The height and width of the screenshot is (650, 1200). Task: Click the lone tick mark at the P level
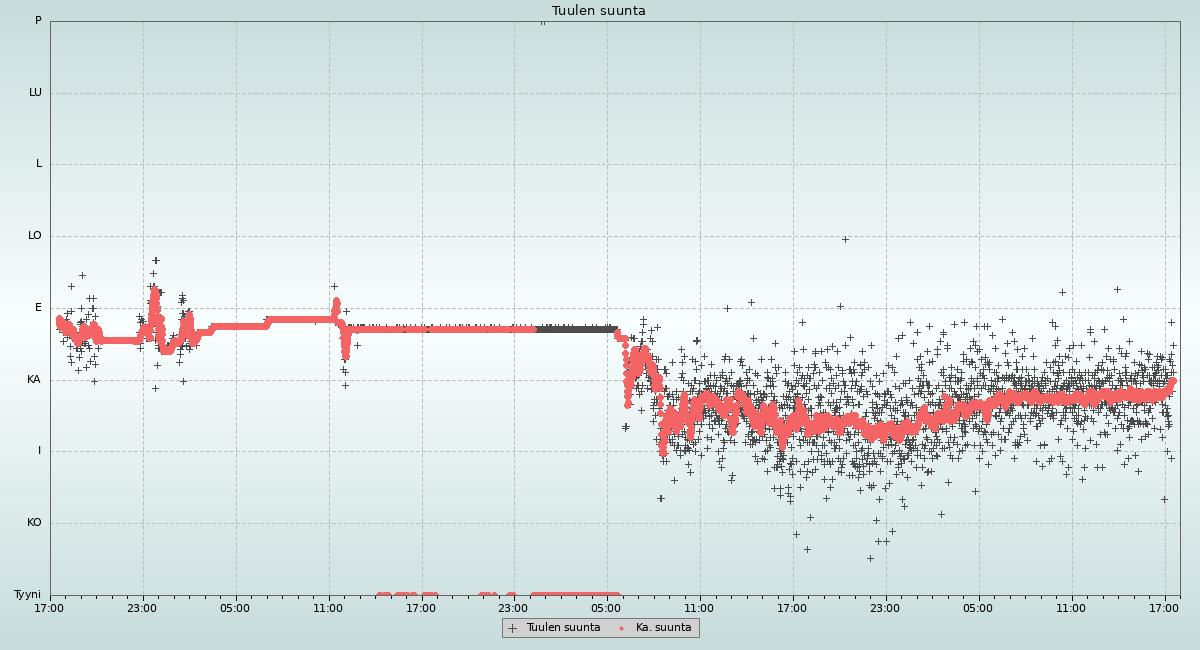[x=543, y=22]
